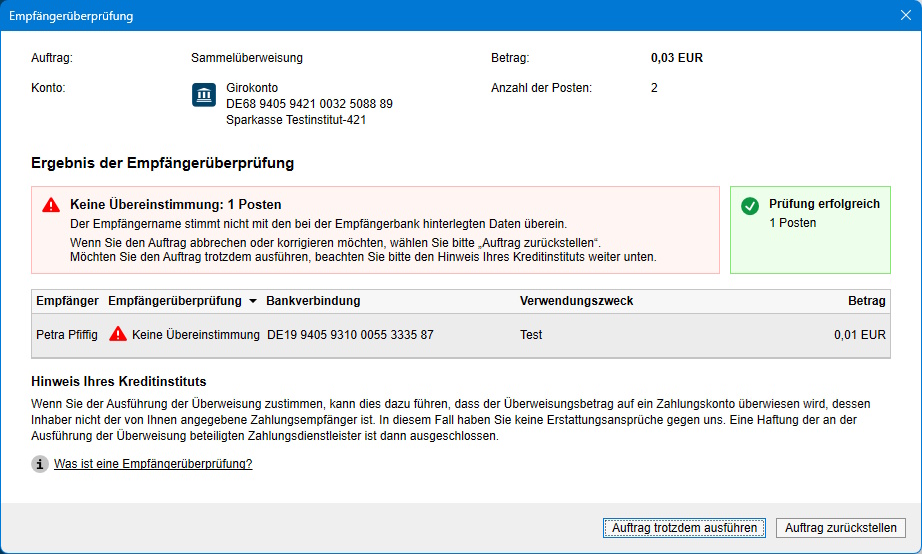Close the Empfängerüberprüfung dialog with the X
The image size is (922, 554).
pyautogui.click(x=906, y=15)
